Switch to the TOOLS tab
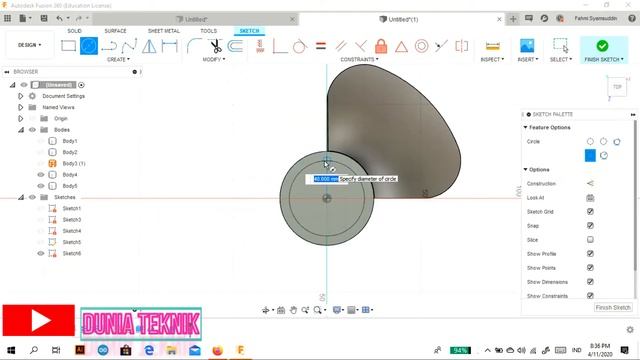Screen dimensions: 640x360 (209, 31)
